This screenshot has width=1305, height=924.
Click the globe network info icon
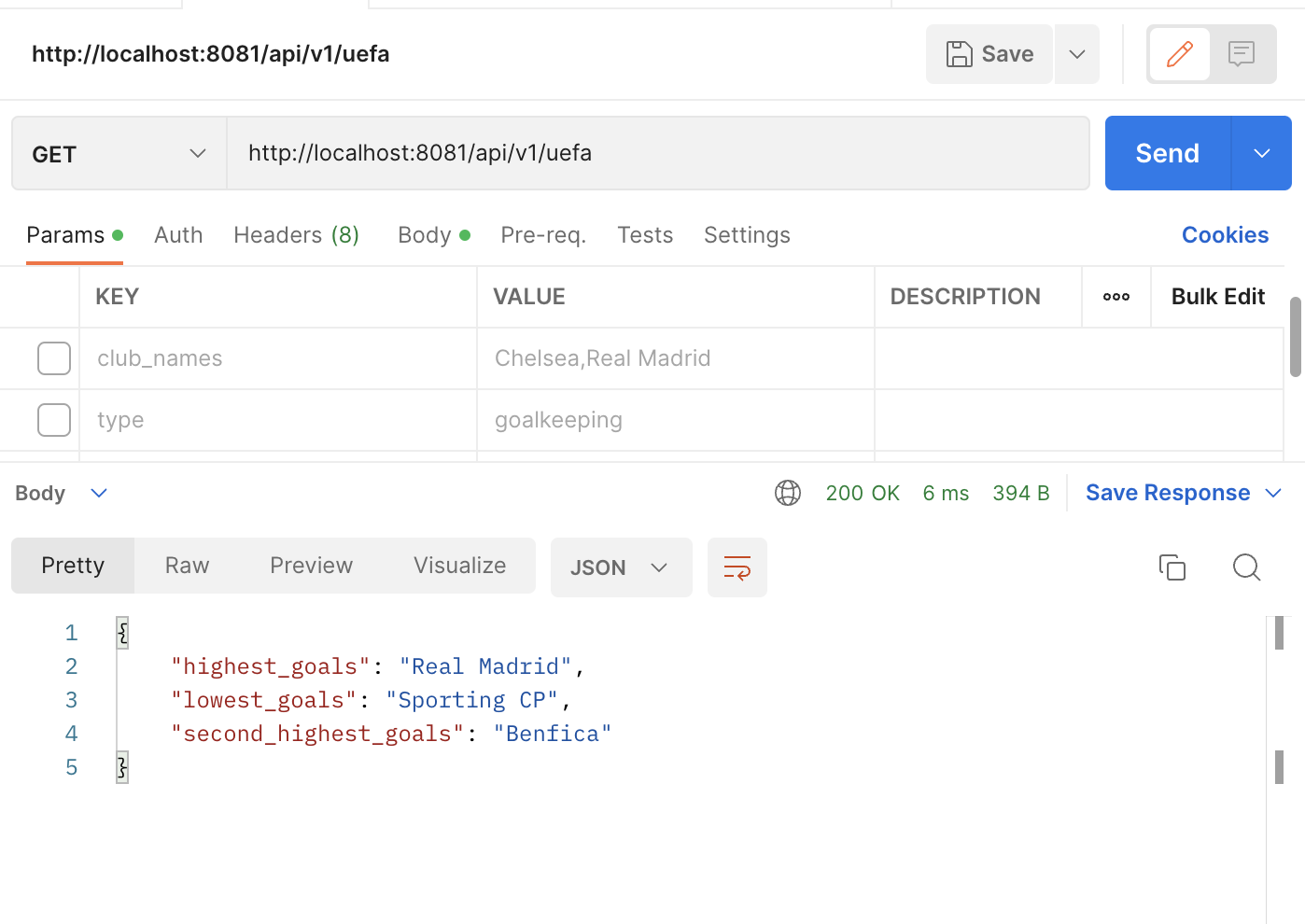point(788,493)
